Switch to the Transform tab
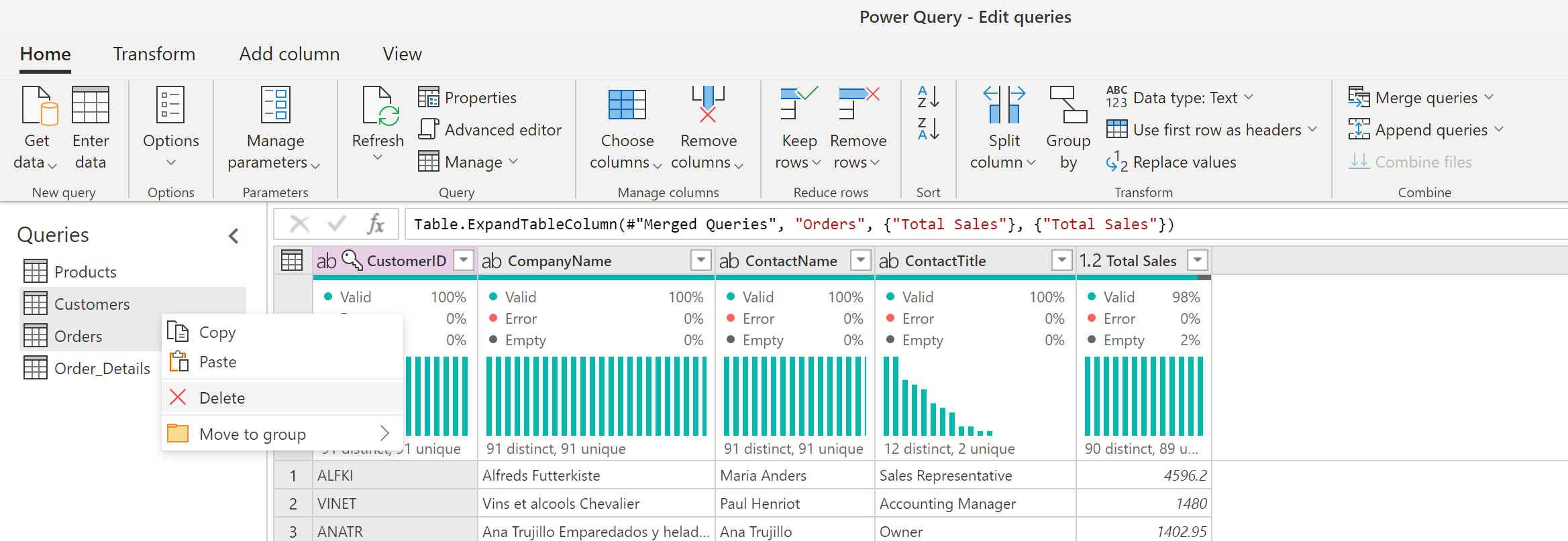The height and width of the screenshot is (541, 1568). tap(154, 54)
